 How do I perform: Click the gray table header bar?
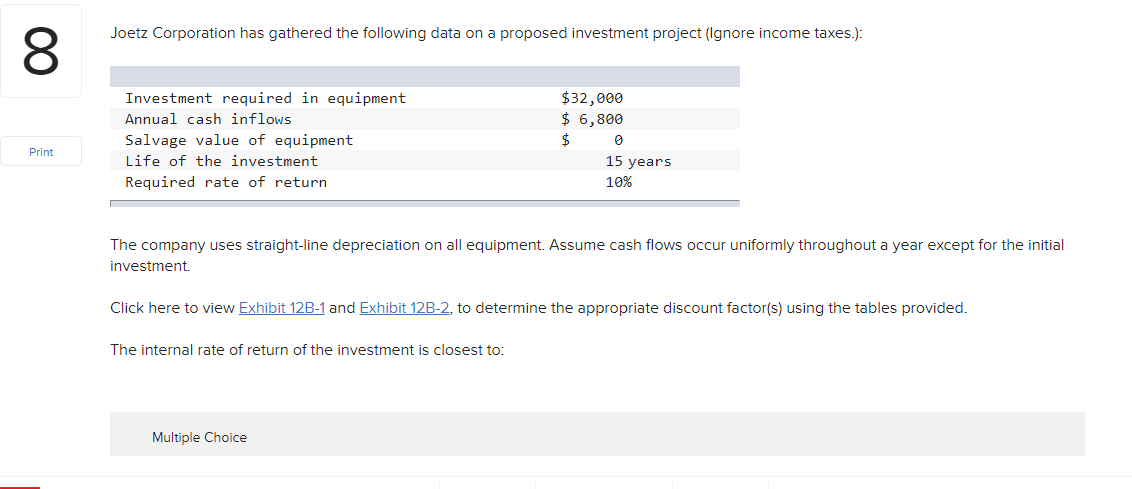pyautogui.click(x=425, y=76)
